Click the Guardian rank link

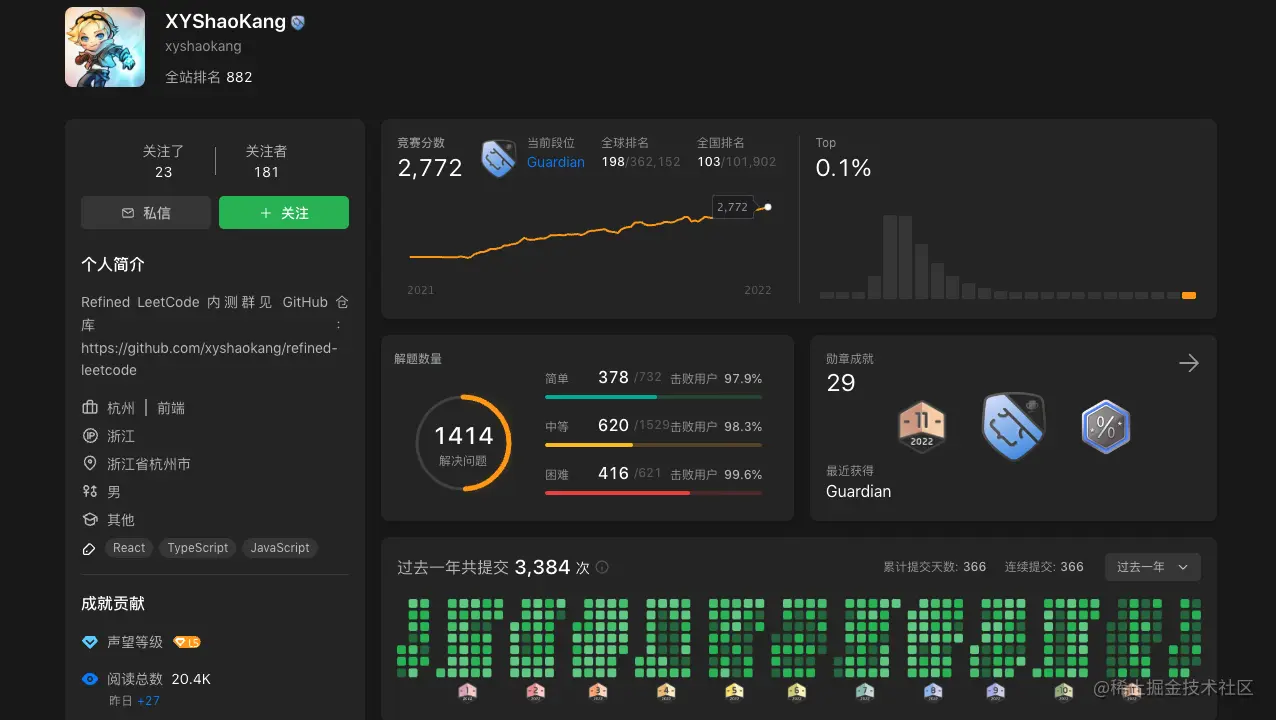(556, 162)
